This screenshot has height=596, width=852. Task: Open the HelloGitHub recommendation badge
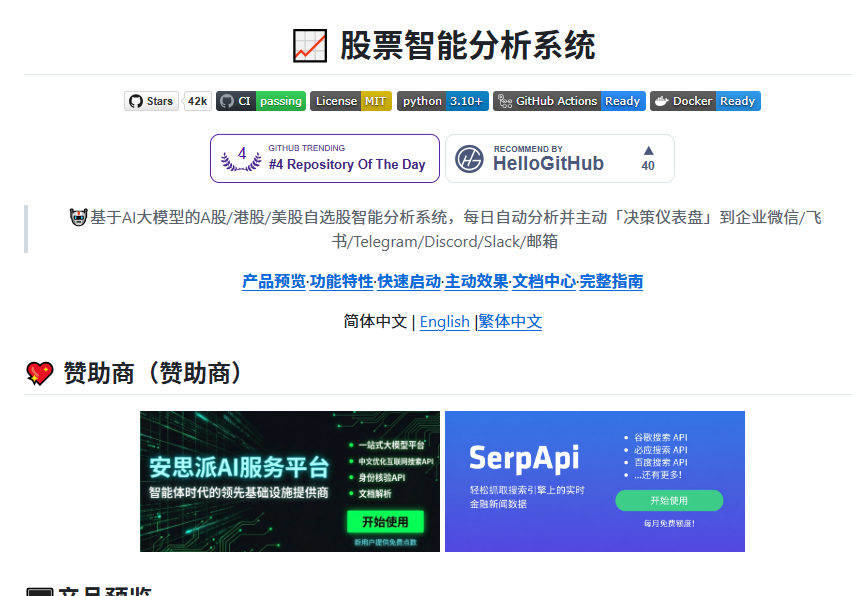pyautogui.click(x=560, y=159)
